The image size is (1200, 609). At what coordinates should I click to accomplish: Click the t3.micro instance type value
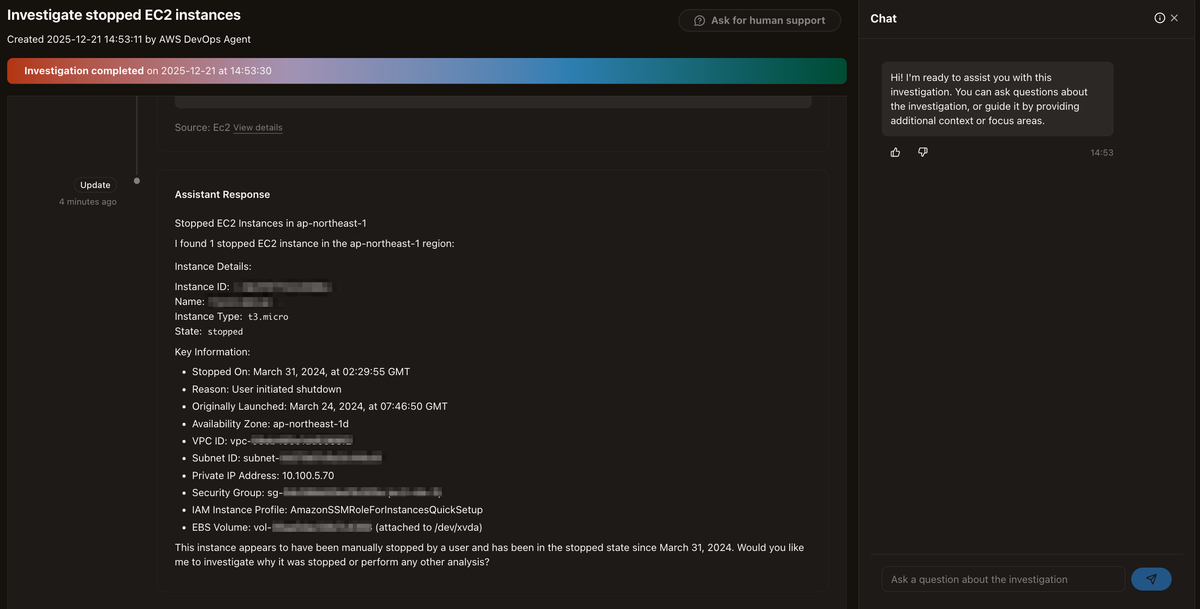click(x=269, y=316)
